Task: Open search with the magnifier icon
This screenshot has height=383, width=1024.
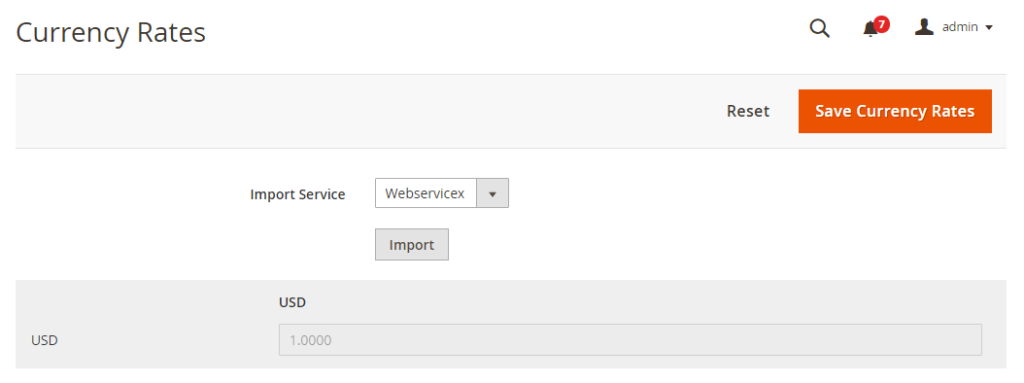Action: pyautogui.click(x=819, y=28)
